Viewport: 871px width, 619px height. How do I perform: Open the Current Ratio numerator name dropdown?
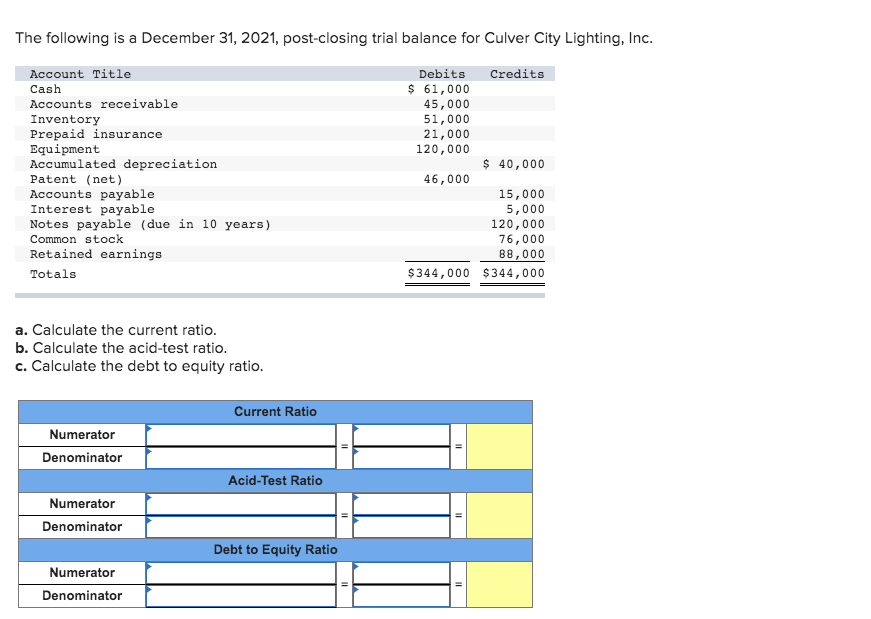241,435
